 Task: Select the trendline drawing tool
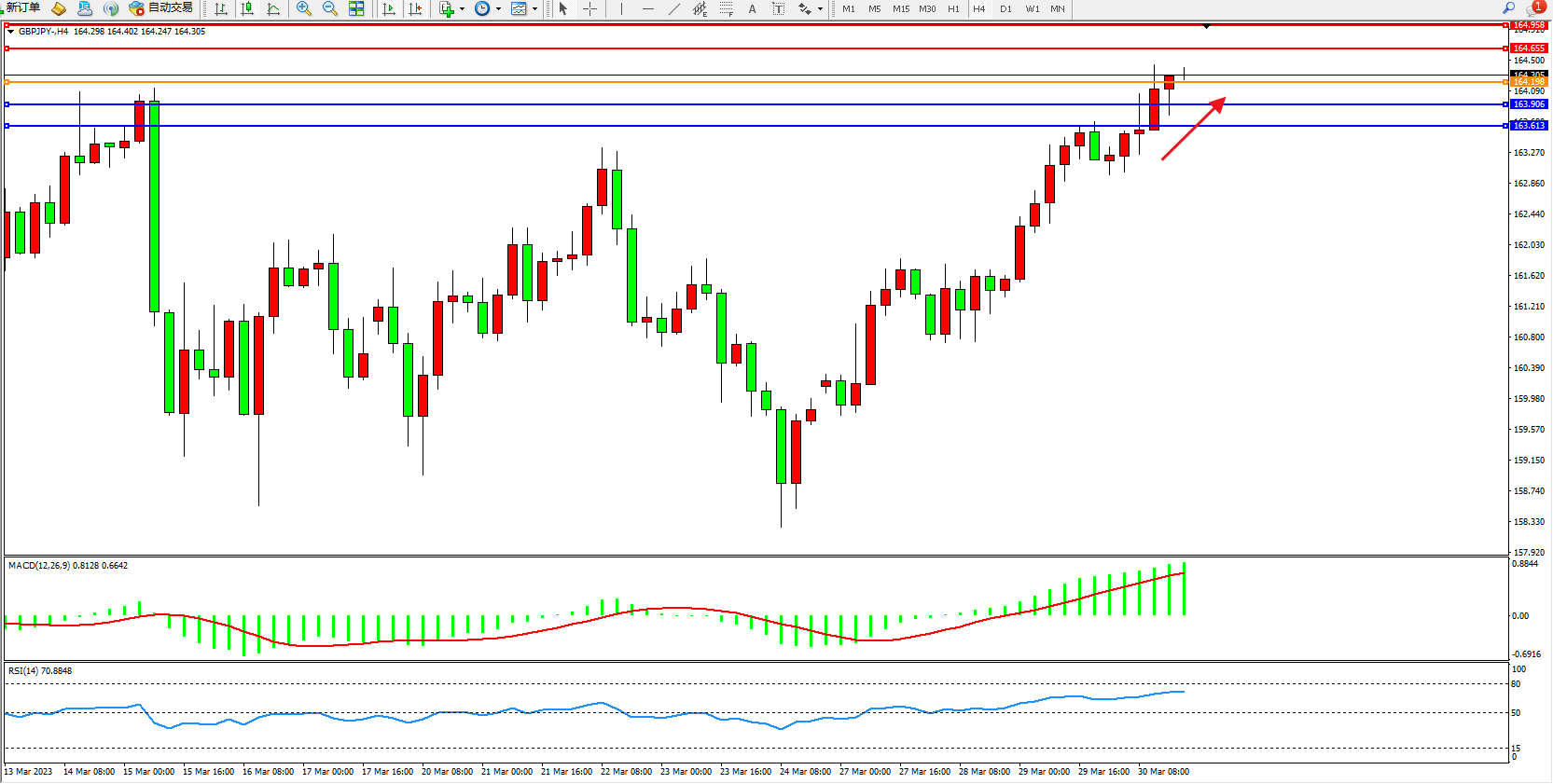click(674, 9)
